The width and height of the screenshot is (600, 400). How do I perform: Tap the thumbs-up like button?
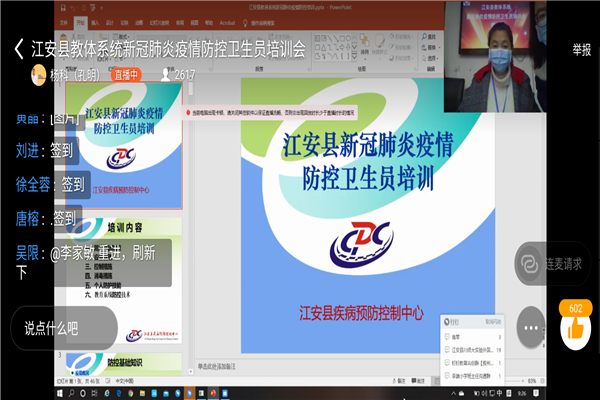pos(576,331)
